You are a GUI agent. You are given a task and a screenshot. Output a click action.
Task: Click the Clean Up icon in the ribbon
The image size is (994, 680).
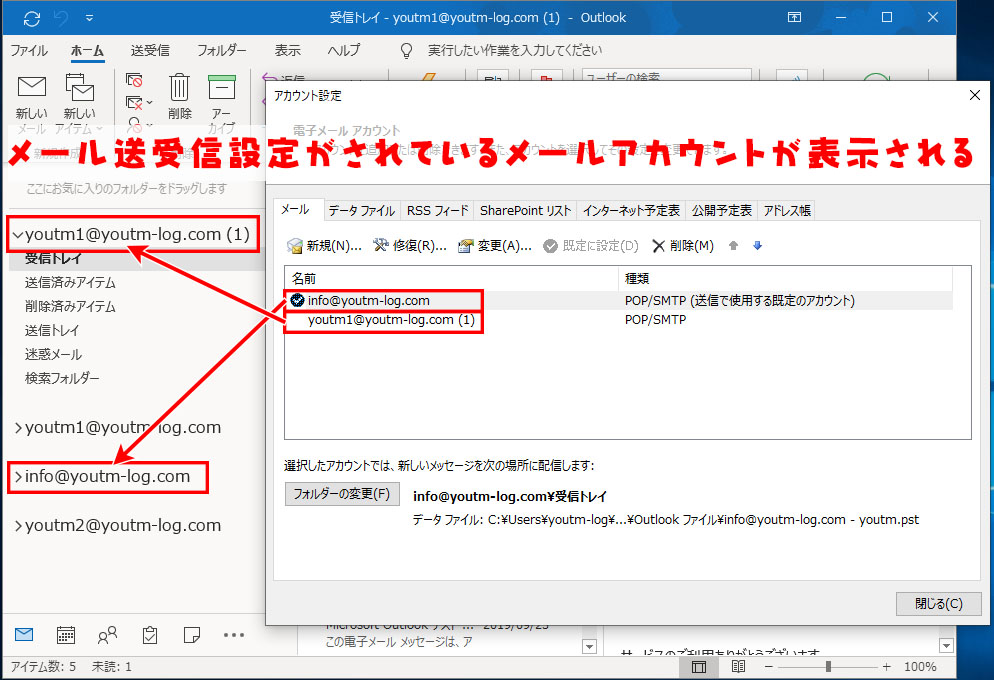(x=134, y=103)
